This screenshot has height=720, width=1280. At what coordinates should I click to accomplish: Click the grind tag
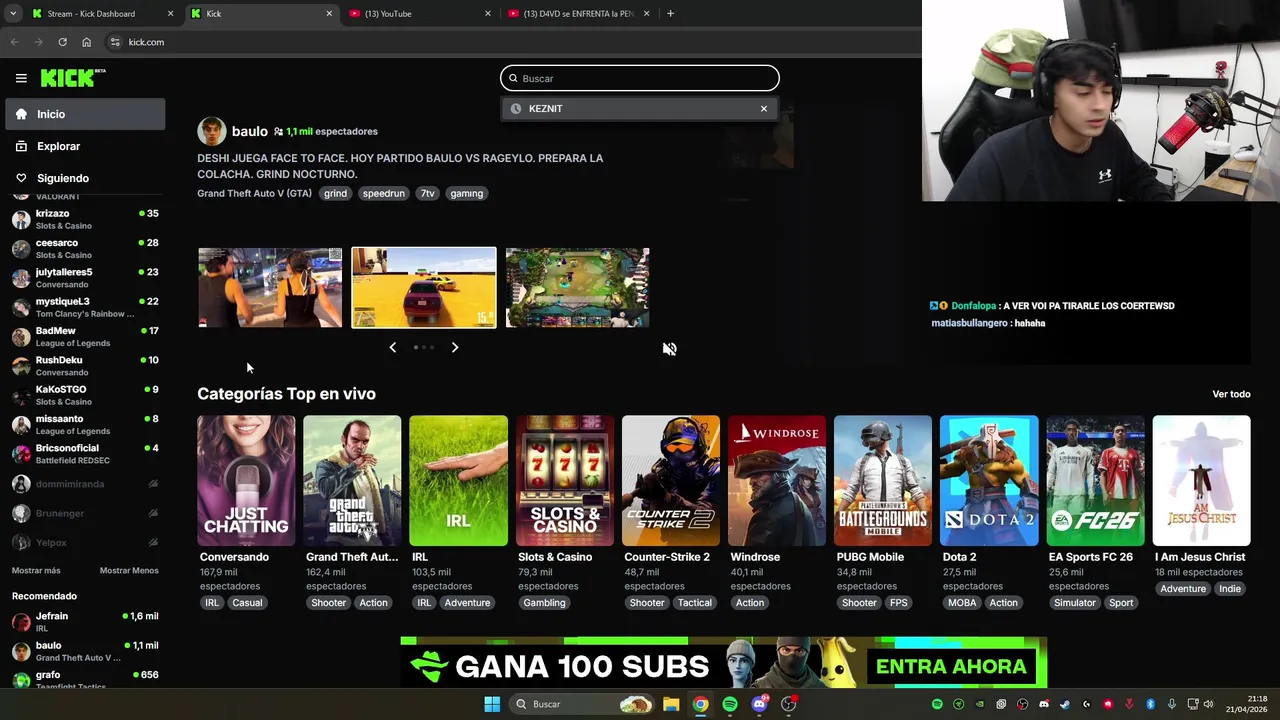click(x=336, y=193)
